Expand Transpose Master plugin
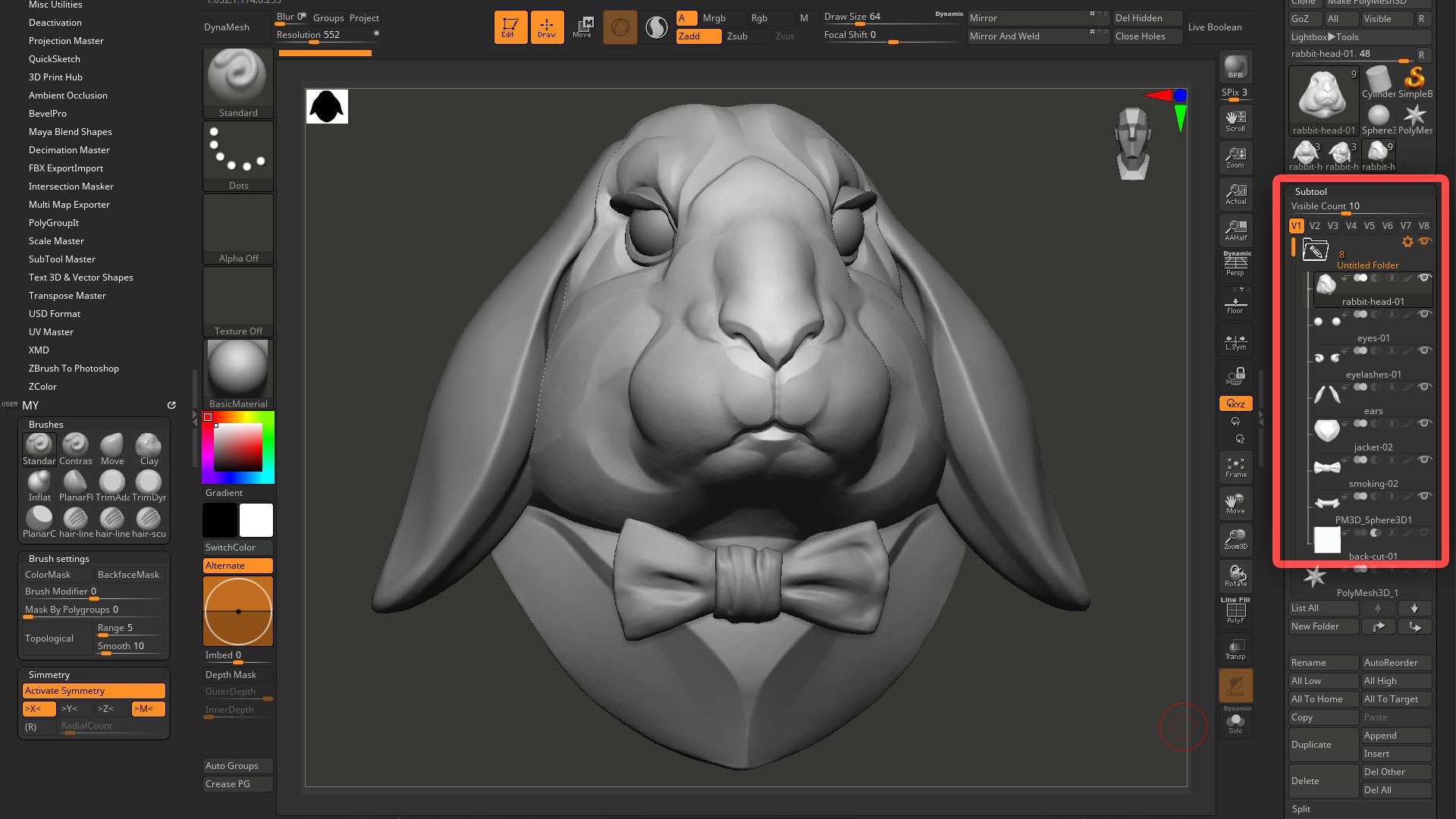 (x=67, y=296)
